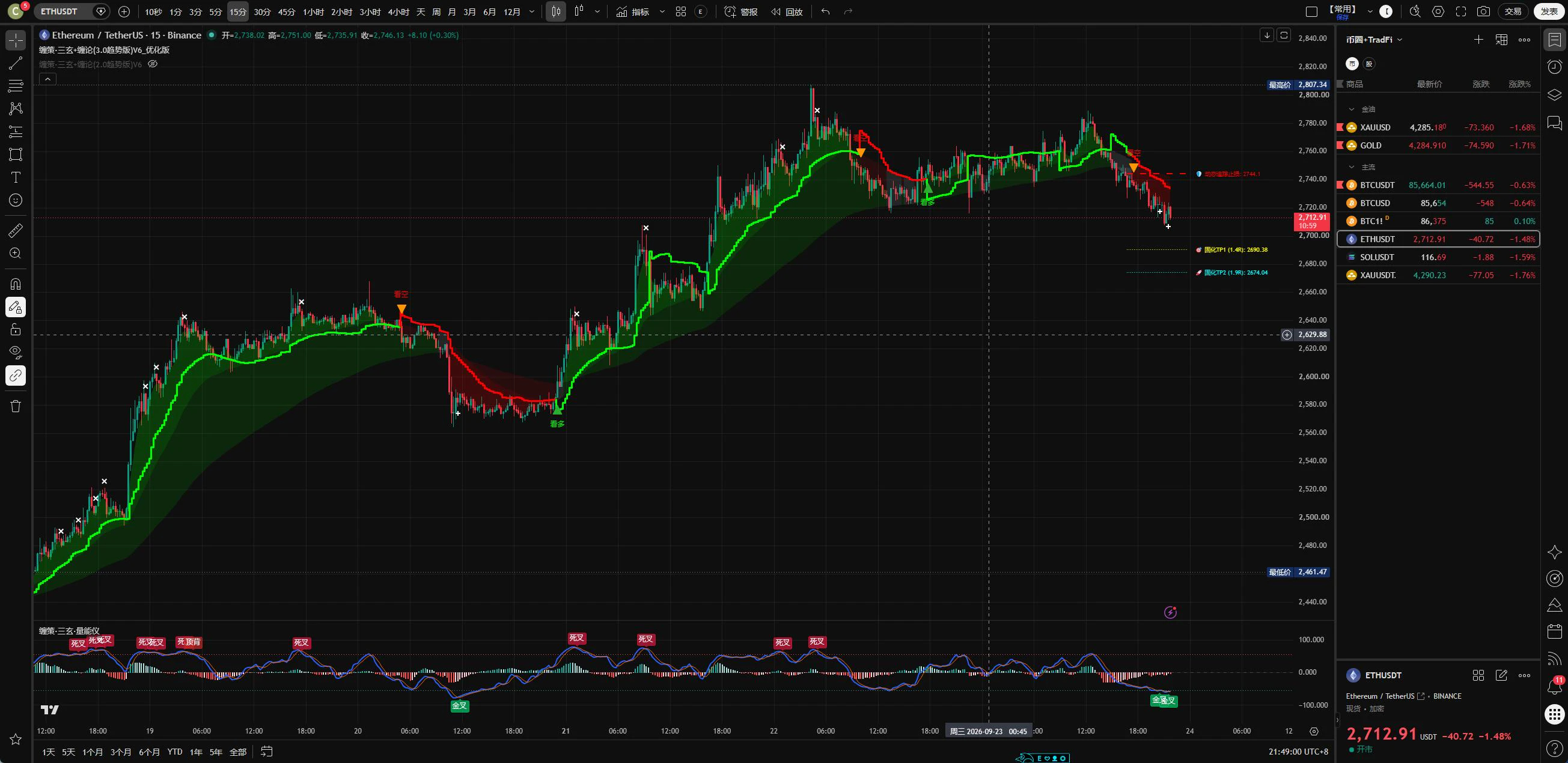
Task: Open chart settings hexagon icon
Action: click(1438, 11)
